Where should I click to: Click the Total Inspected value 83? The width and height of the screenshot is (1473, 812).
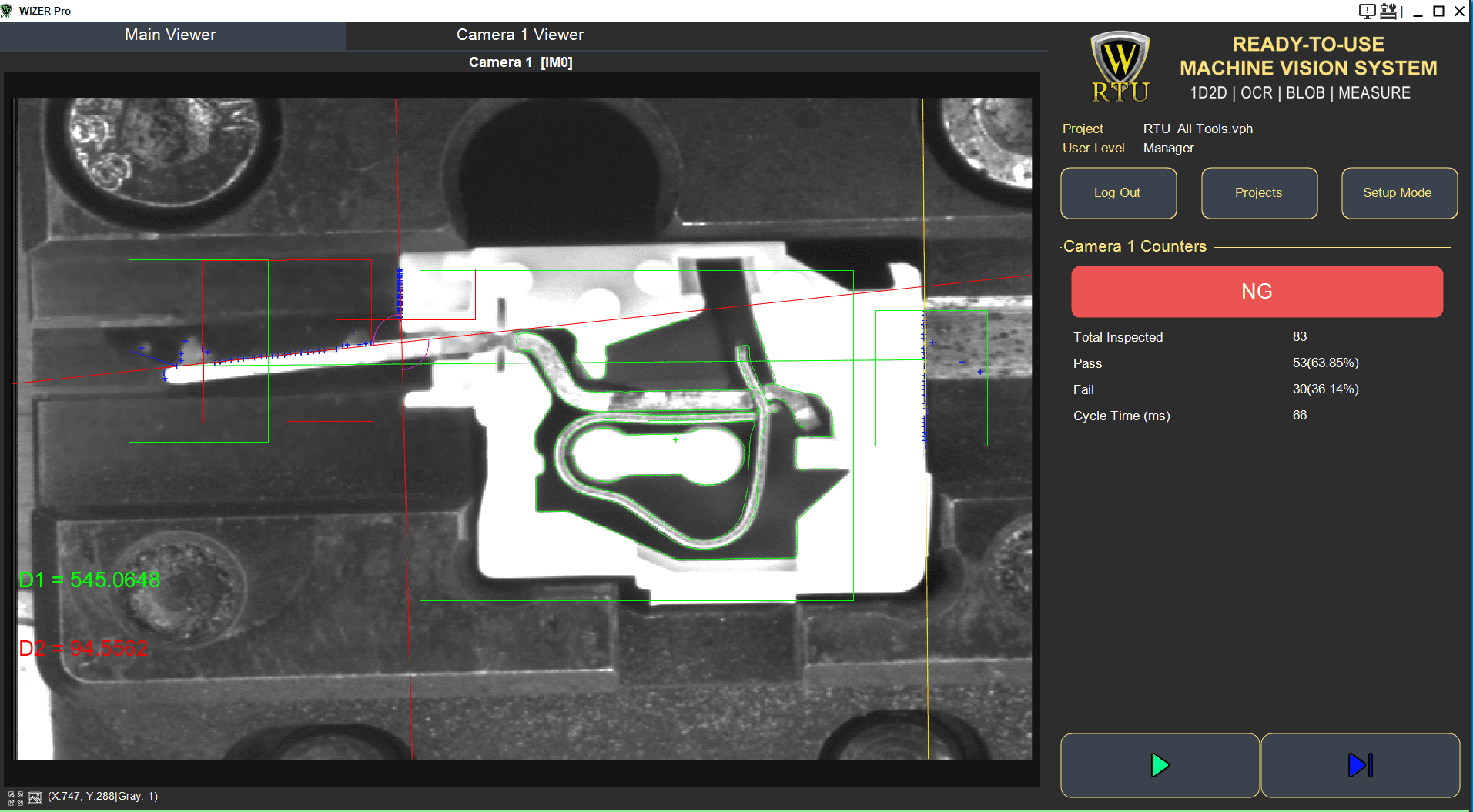(1300, 337)
